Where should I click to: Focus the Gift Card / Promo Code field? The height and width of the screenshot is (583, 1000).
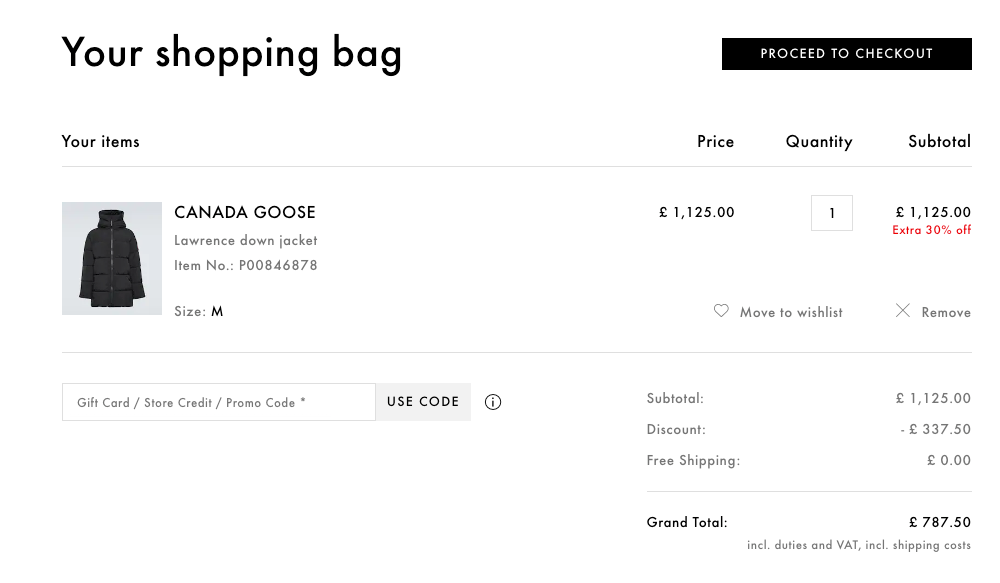[x=219, y=402]
